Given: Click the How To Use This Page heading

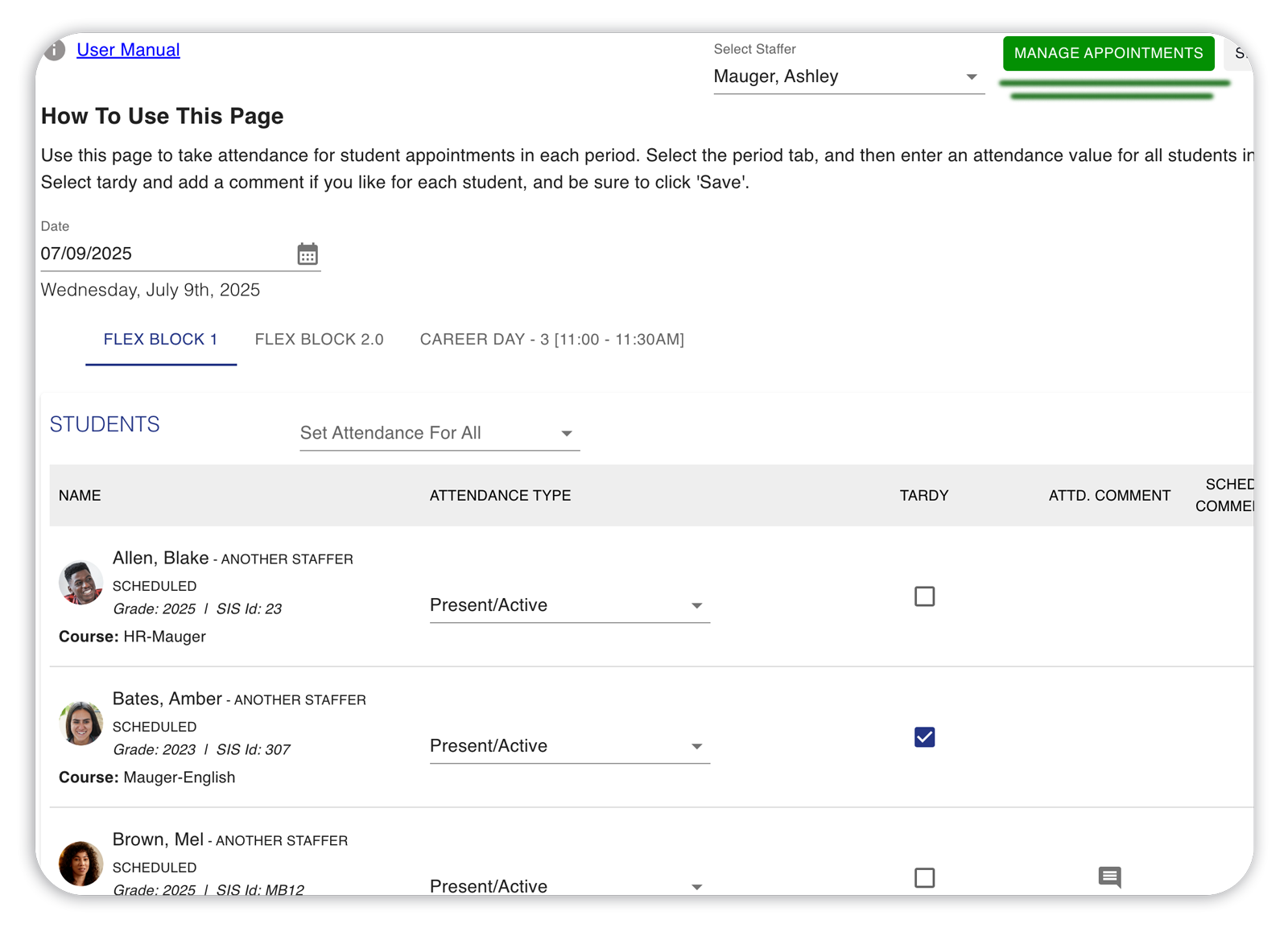Looking at the screenshot, I should click(162, 116).
